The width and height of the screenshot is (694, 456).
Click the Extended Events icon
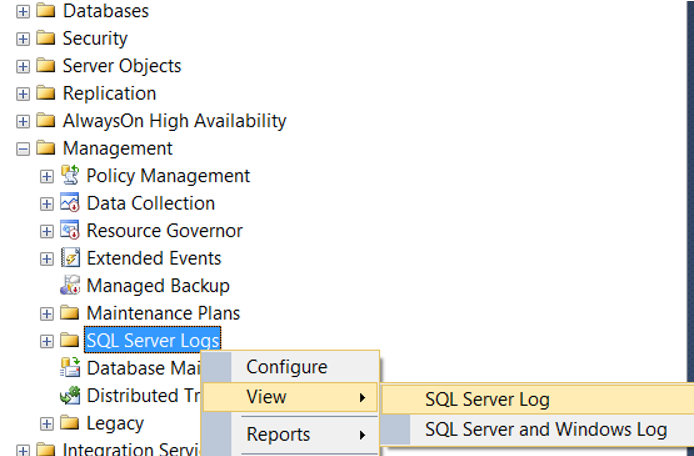(x=70, y=258)
